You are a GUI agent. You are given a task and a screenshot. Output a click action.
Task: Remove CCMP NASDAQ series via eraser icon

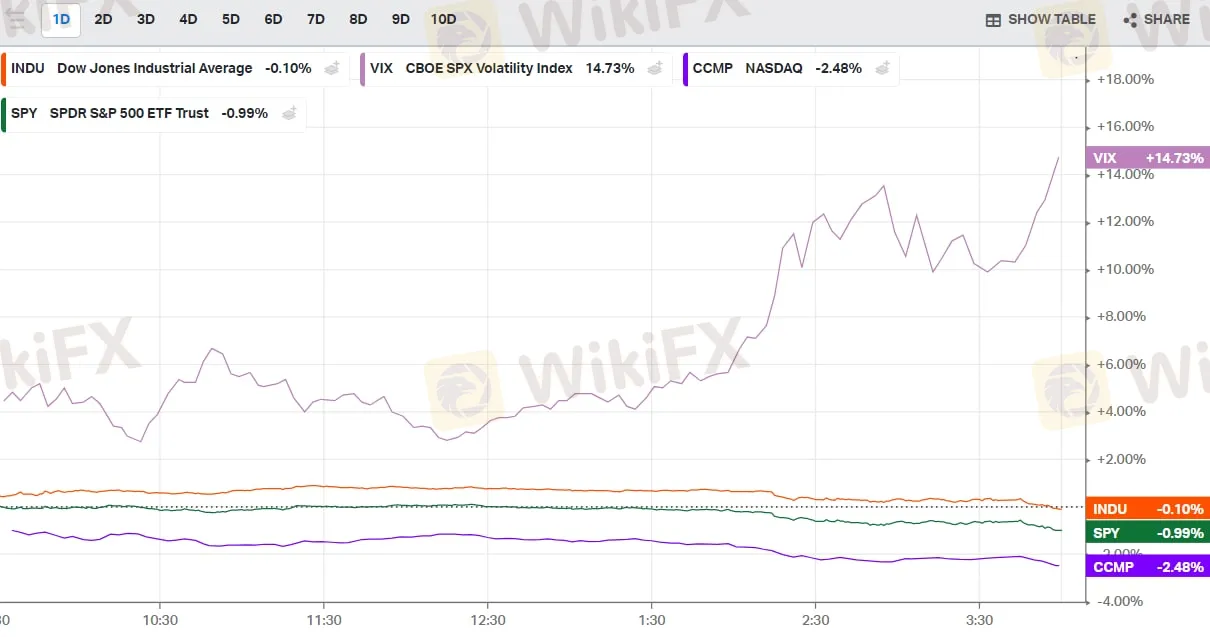[883, 69]
